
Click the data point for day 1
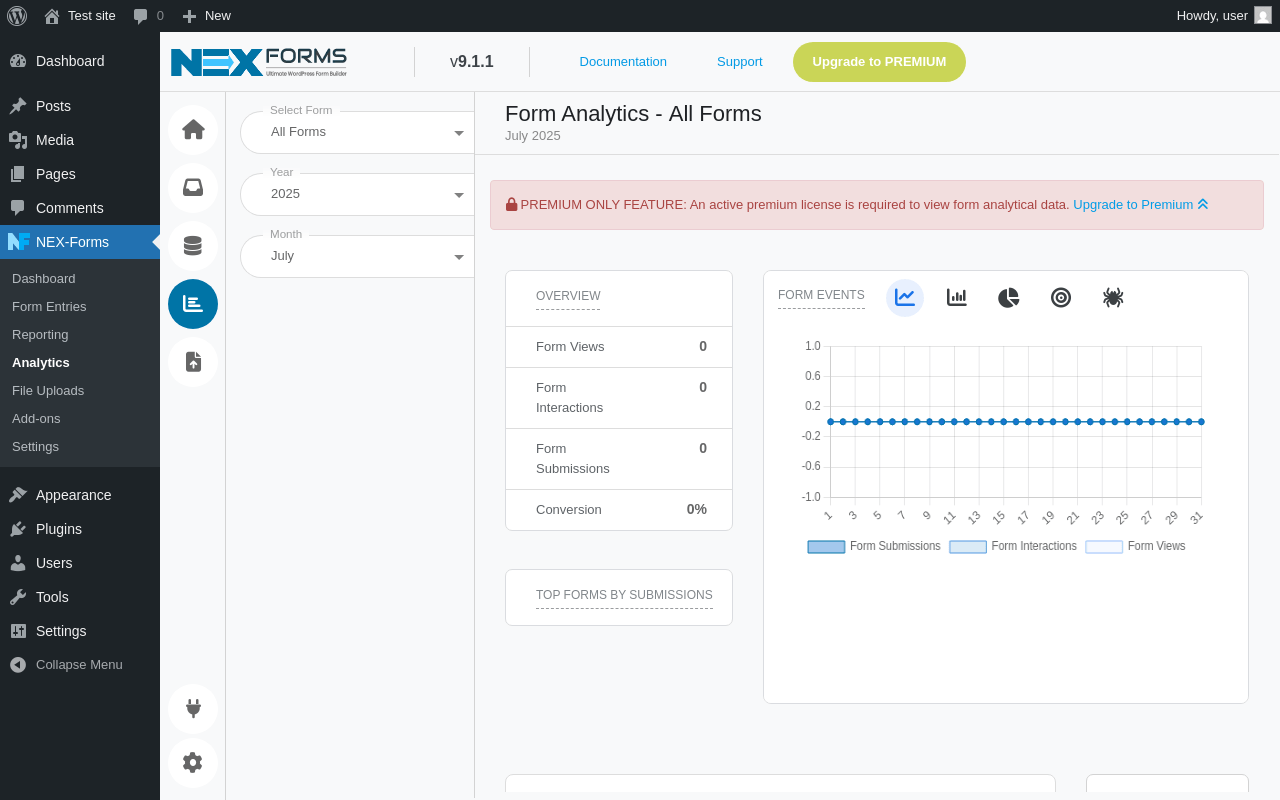830,422
